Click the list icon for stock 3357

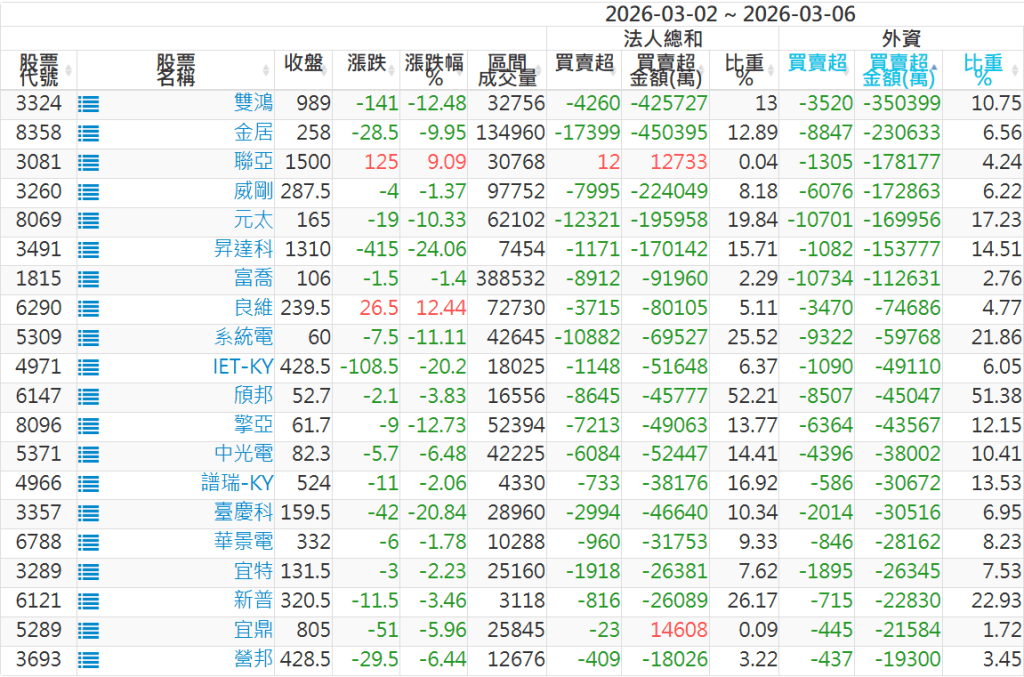(x=90, y=513)
